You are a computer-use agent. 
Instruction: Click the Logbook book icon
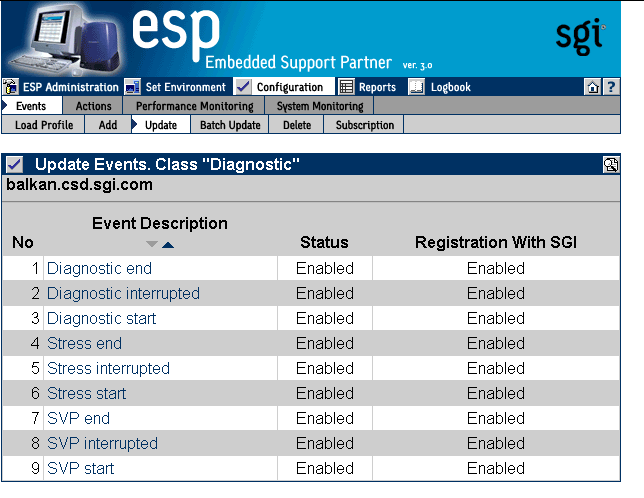(416, 87)
